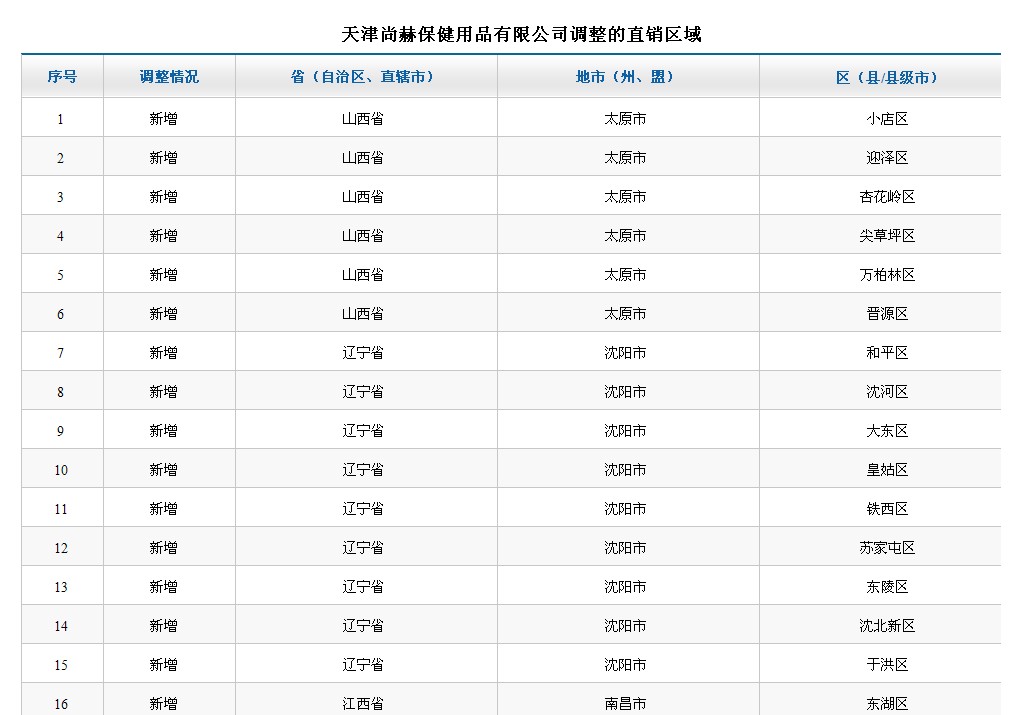The width and height of the screenshot is (1026, 715).
Task: Select the 和平区 cell
Action: (x=887, y=353)
